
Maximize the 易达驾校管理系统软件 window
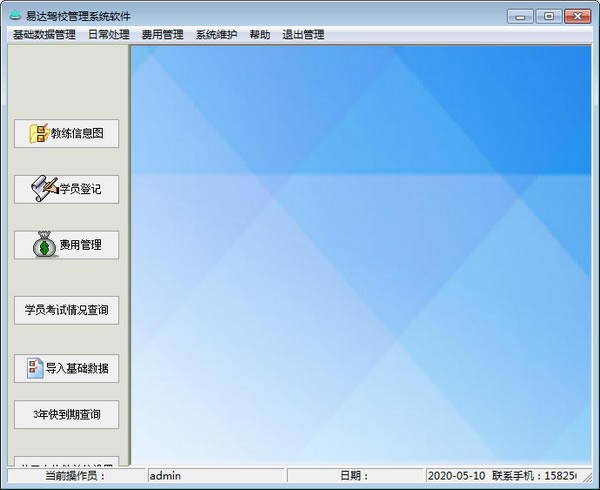tap(548, 16)
